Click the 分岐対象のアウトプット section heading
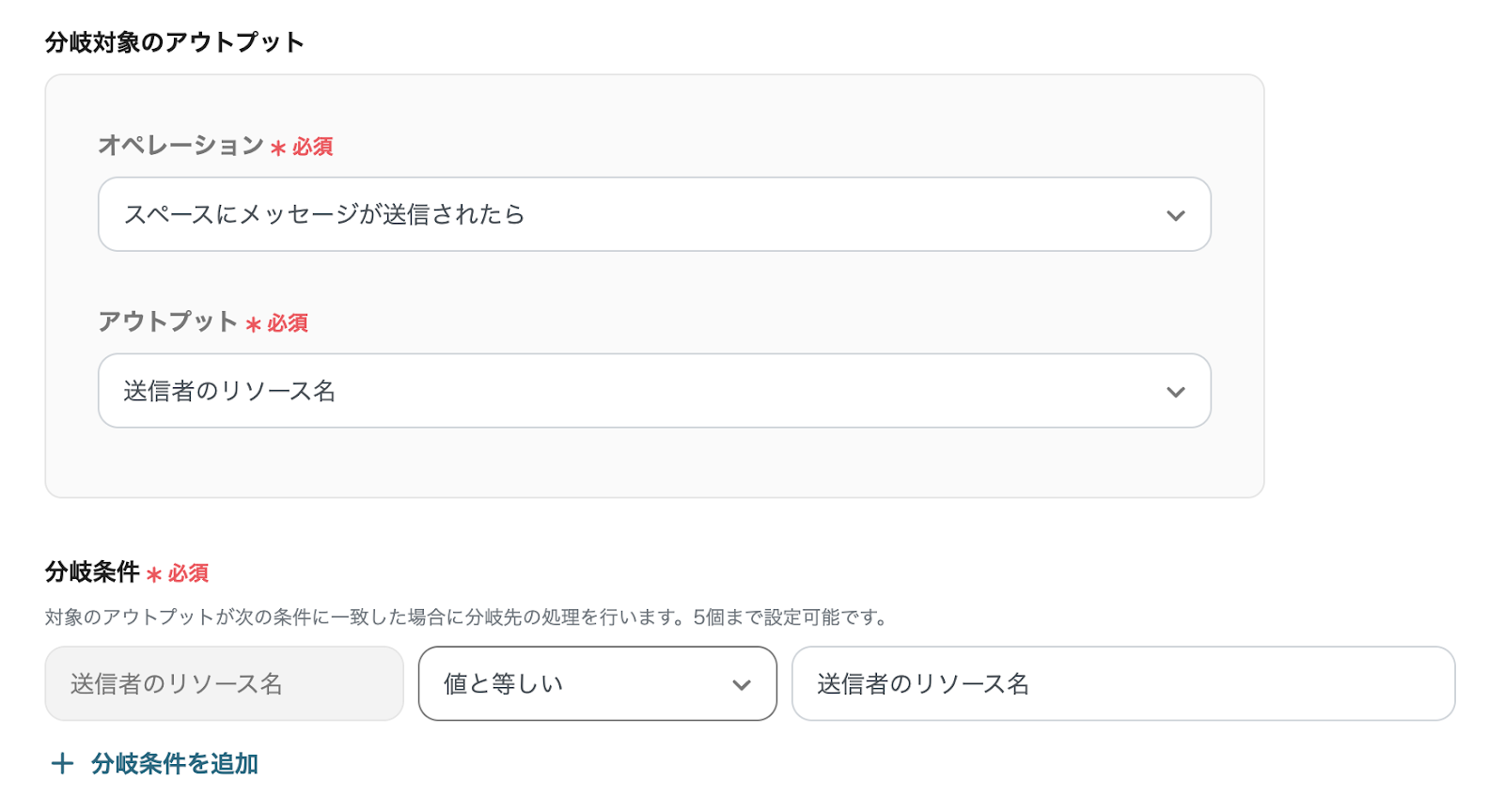1504x812 pixels. pyautogui.click(x=175, y=42)
